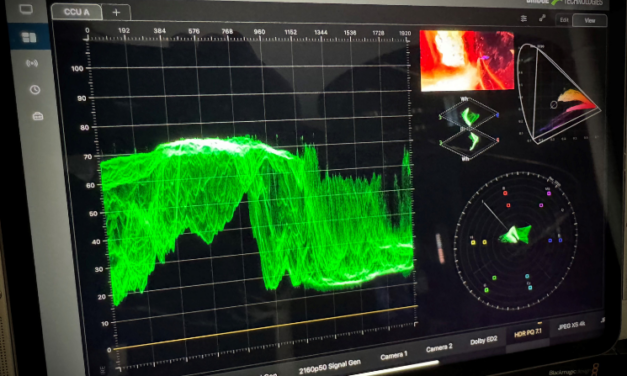
Task: Select the 2160p50 Signal Gen source
Action: (x=330, y=366)
